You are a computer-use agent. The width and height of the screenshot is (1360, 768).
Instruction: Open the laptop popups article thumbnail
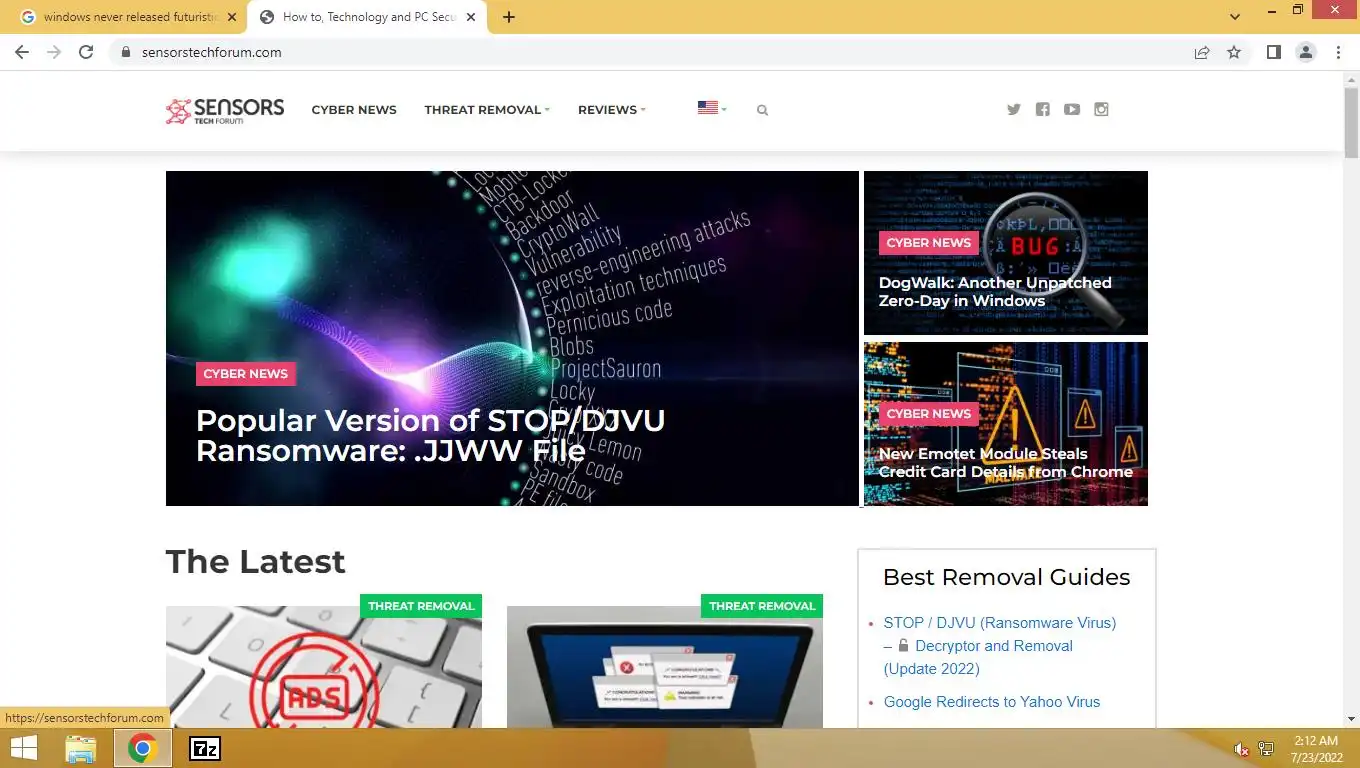(664, 667)
